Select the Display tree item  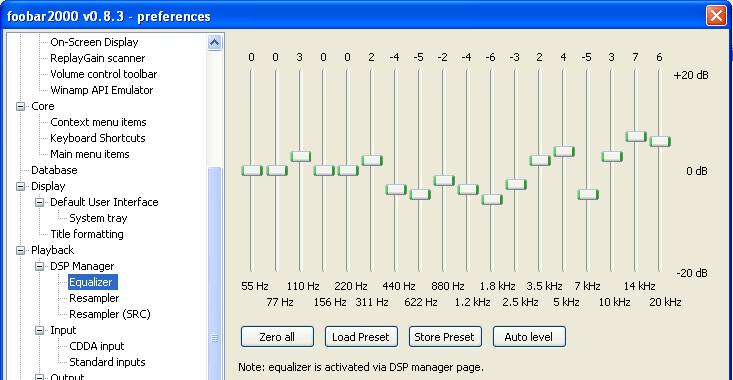[x=48, y=186]
